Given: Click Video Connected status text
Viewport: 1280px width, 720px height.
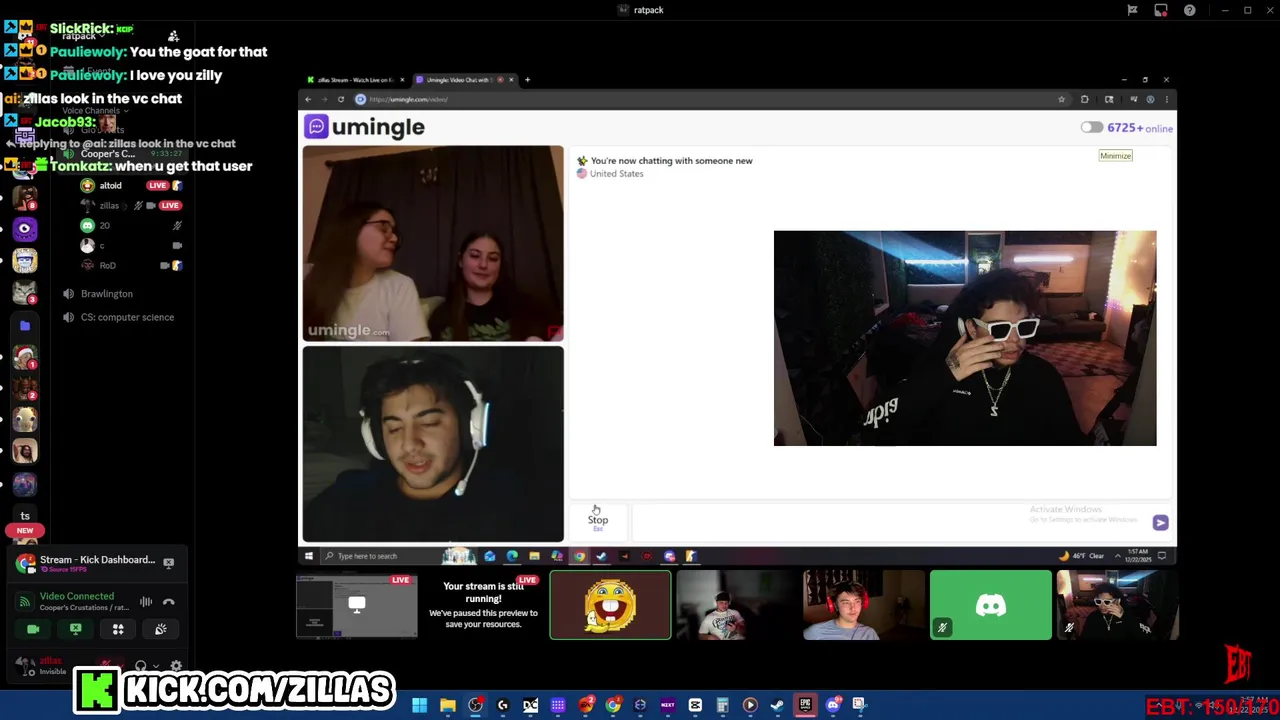Looking at the screenshot, I should 77,596.
